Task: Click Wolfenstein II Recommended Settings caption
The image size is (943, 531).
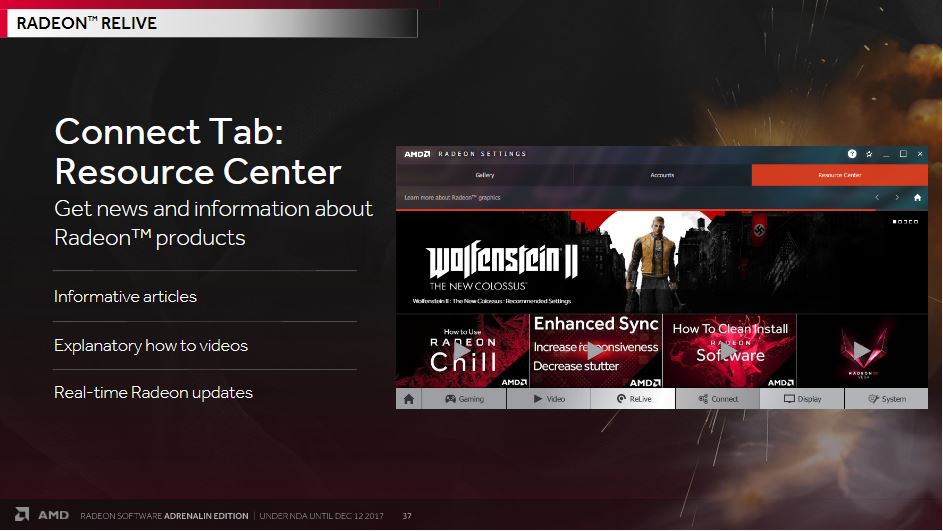Action: [491, 301]
